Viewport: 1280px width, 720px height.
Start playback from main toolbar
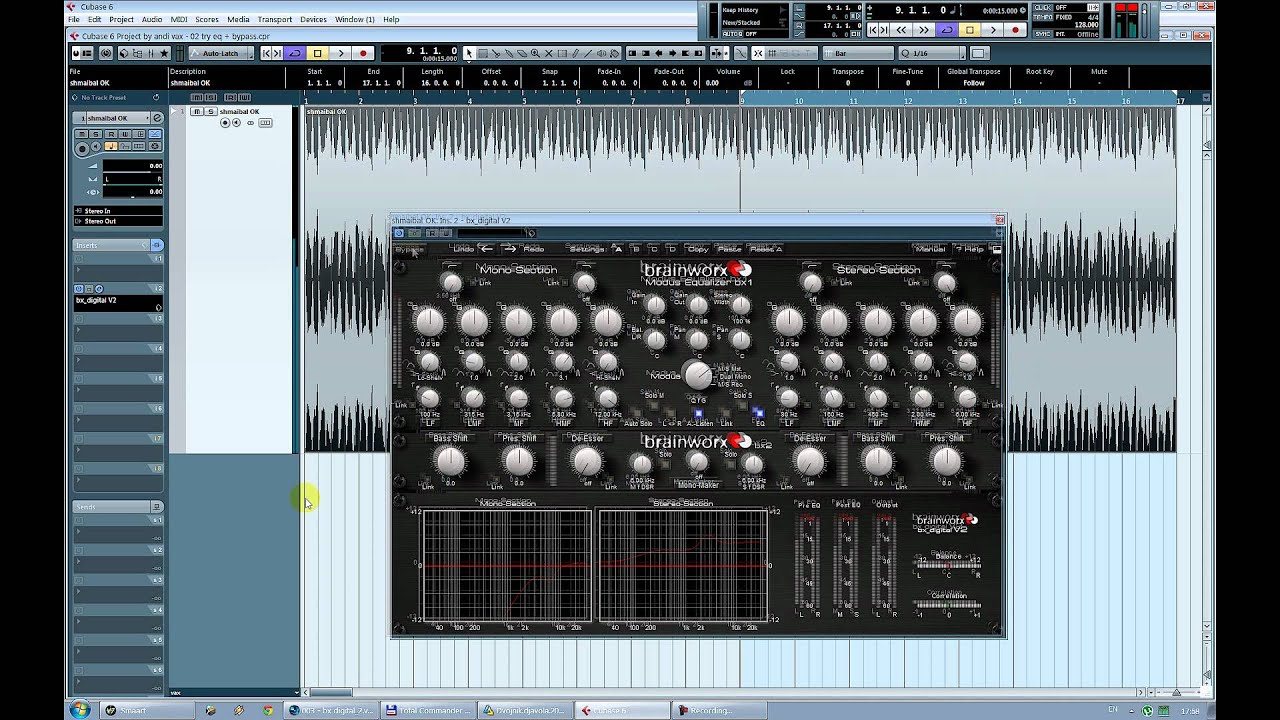[340, 53]
